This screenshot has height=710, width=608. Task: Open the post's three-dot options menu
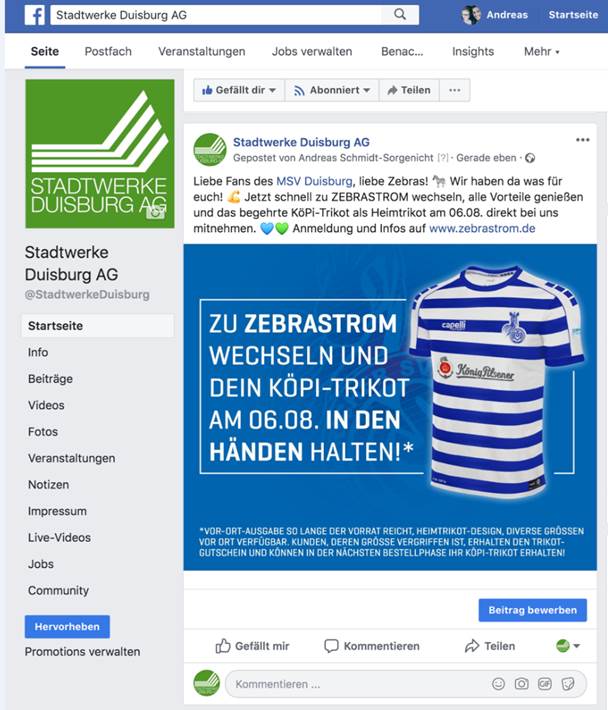[x=582, y=140]
